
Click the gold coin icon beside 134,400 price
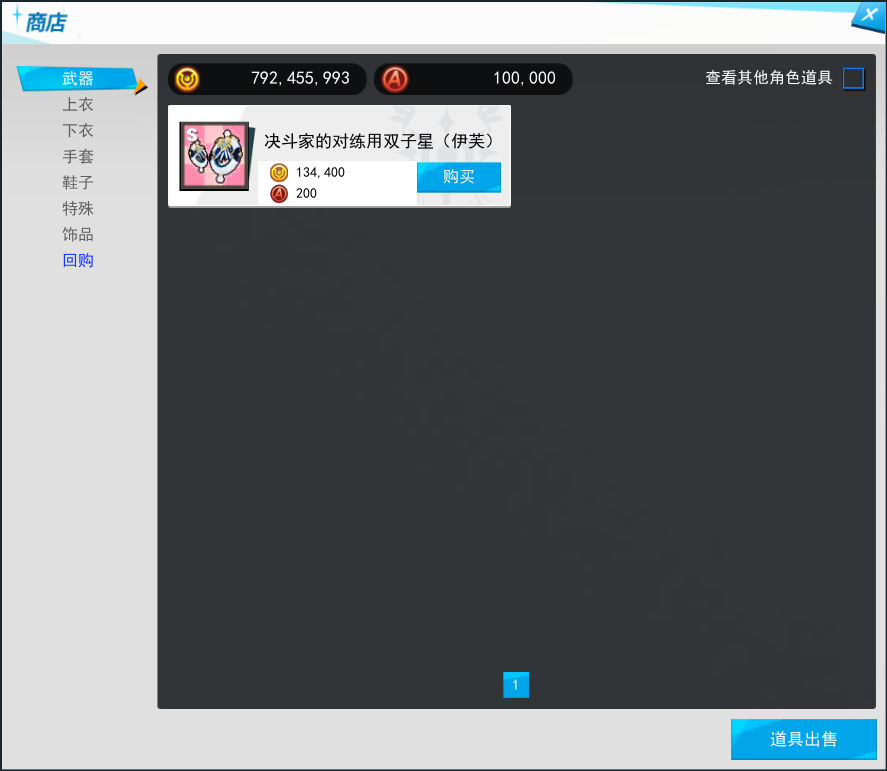[279, 173]
